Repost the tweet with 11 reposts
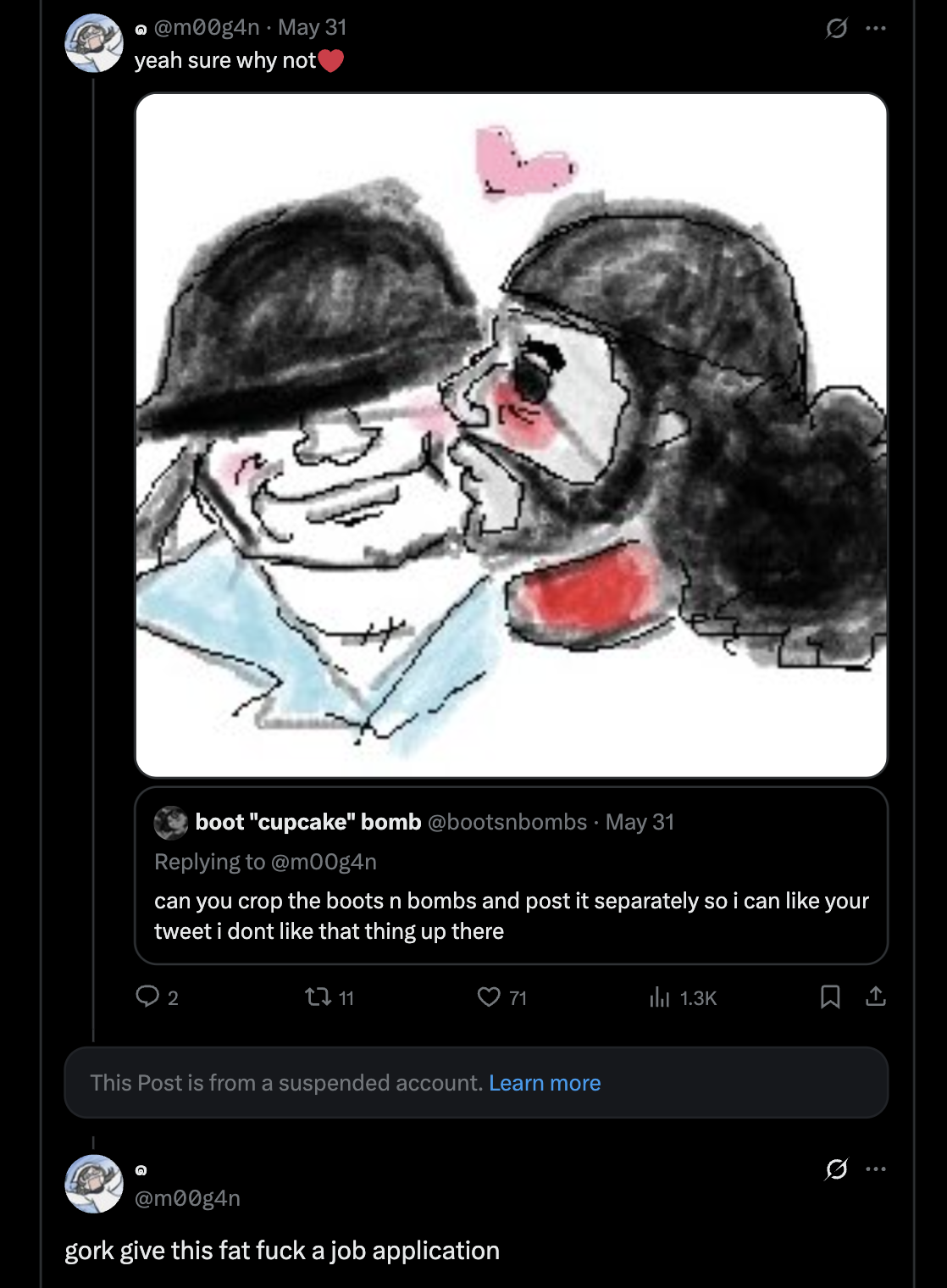947x1288 pixels. (318, 997)
